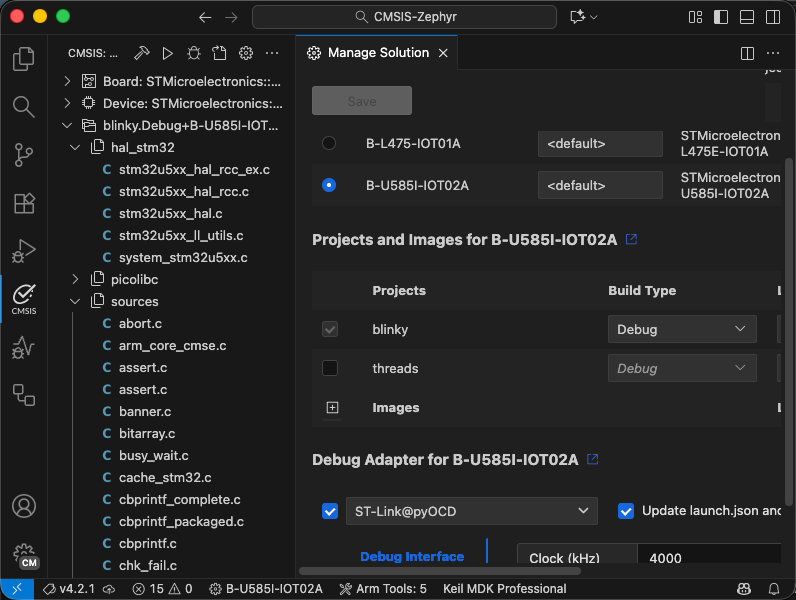
Task: Click the Run play icon in CMSIS toolbar
Action: click(168, 53)
